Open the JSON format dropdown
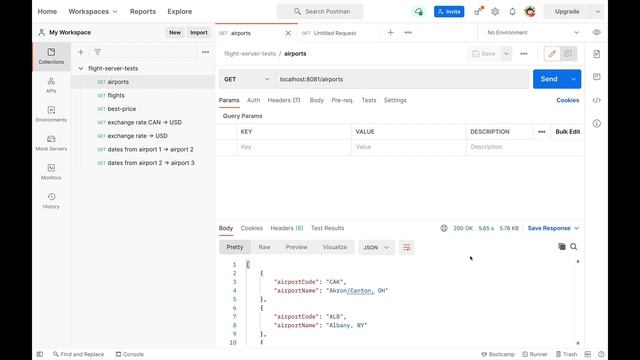The height and width of the screenshot is (360, 640). pos(376,247)
